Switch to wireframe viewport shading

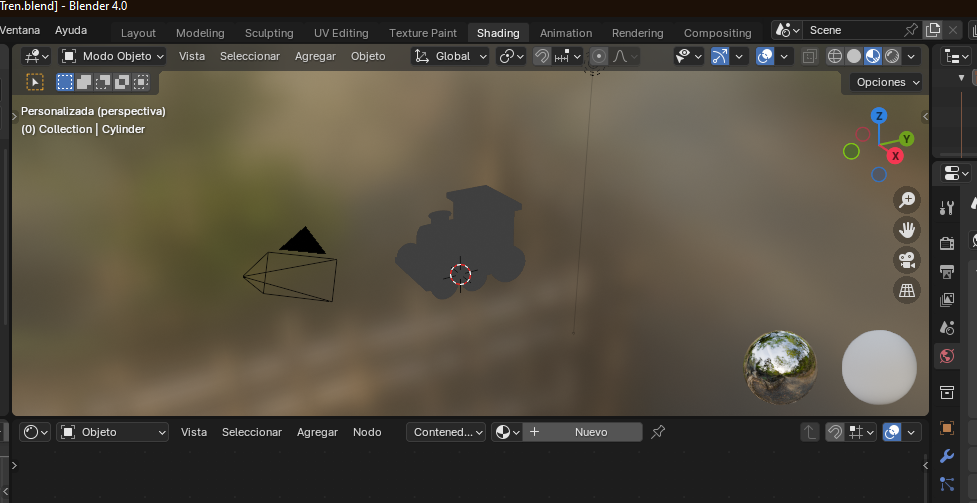click(835, 56)
